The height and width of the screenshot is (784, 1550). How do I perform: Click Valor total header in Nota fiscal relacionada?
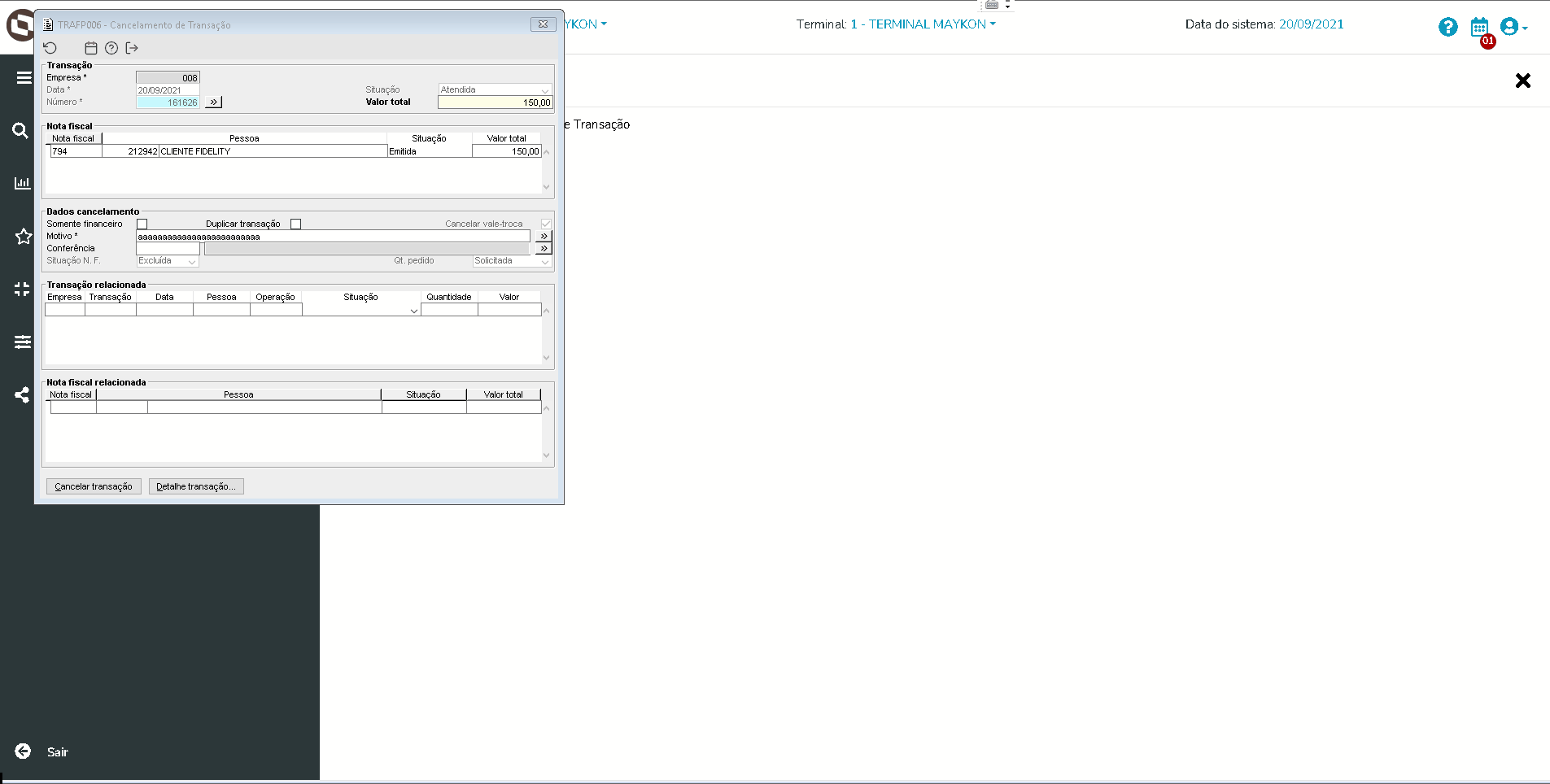click(504, 394)
